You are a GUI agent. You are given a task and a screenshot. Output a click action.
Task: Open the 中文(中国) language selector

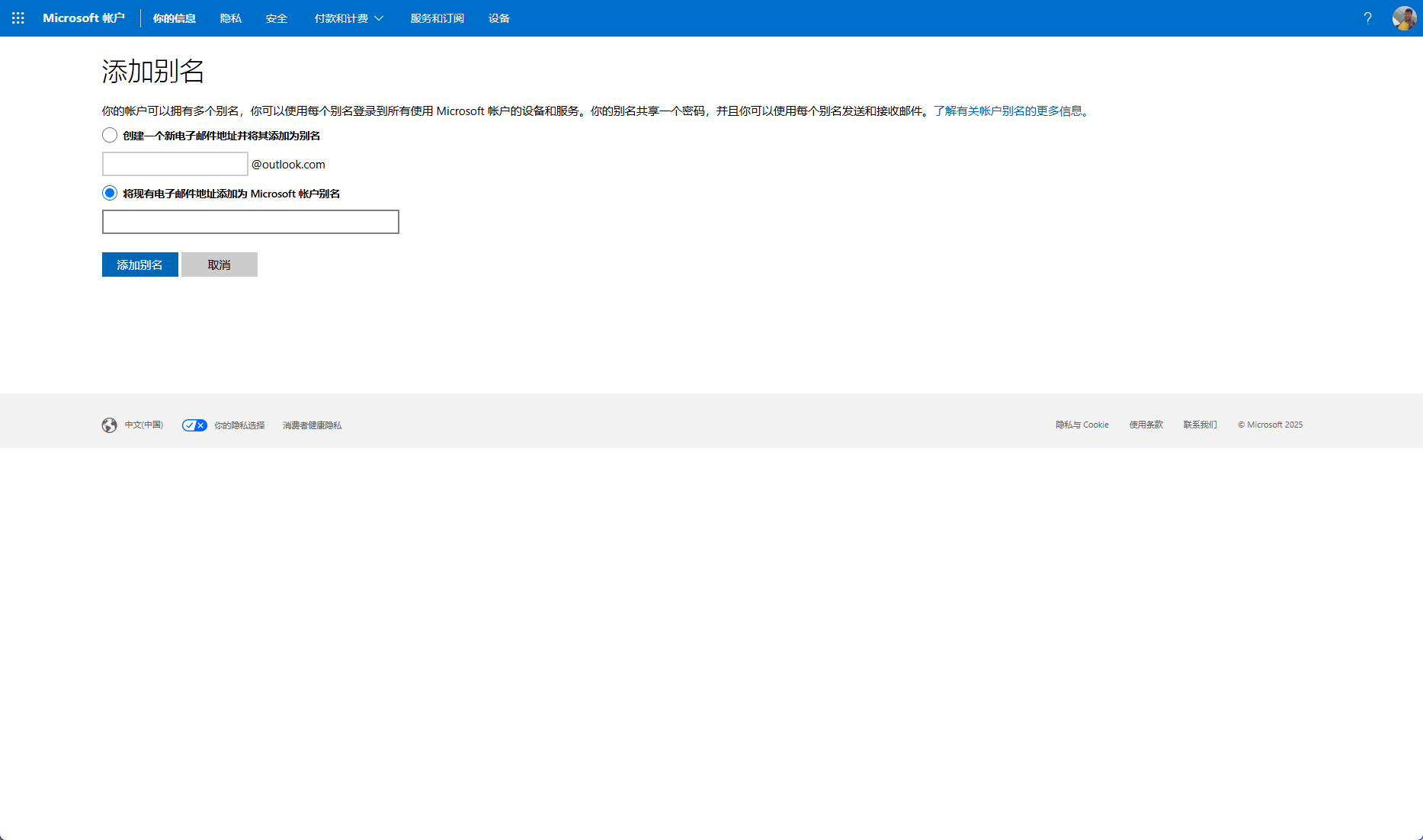pos(144,425)
